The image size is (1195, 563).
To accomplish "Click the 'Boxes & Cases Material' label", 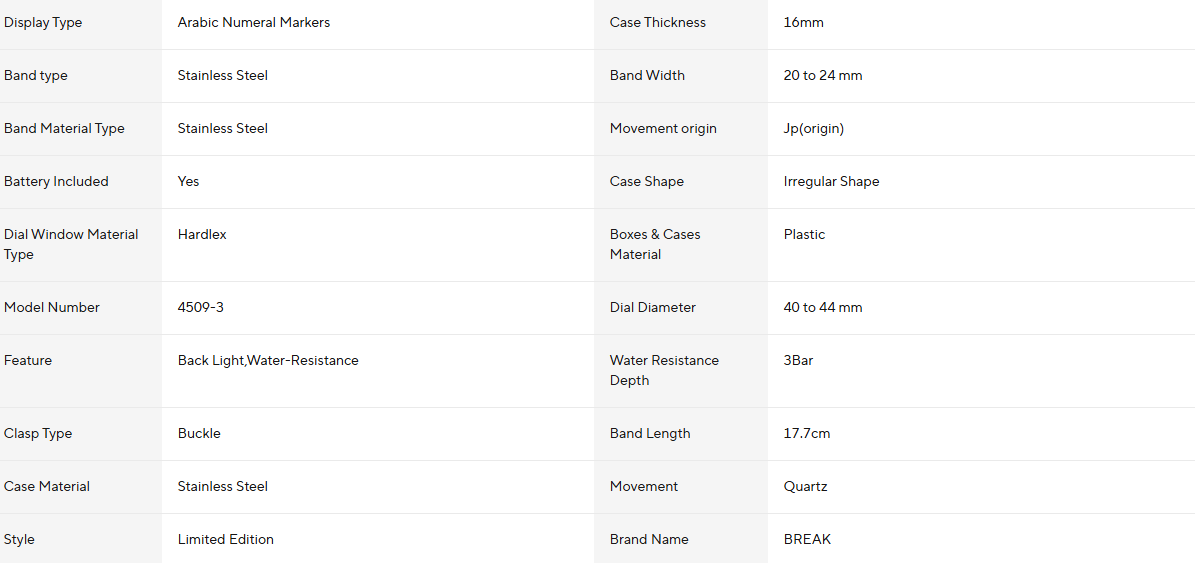I will tap(655, 244).
